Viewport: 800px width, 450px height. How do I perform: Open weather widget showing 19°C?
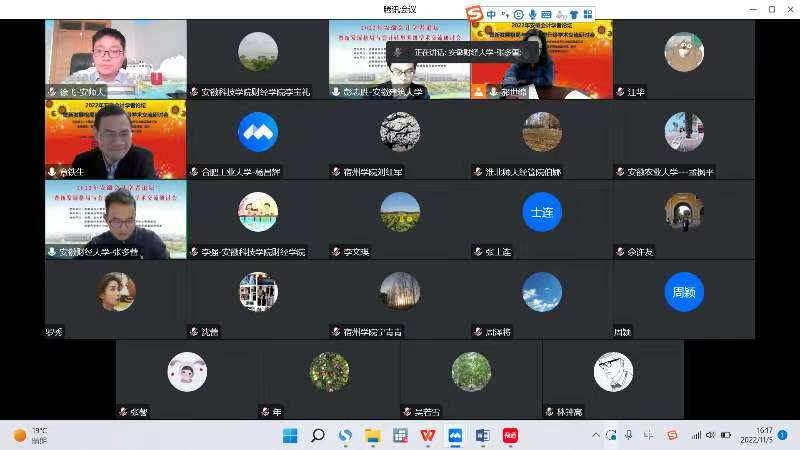point(30,435)
